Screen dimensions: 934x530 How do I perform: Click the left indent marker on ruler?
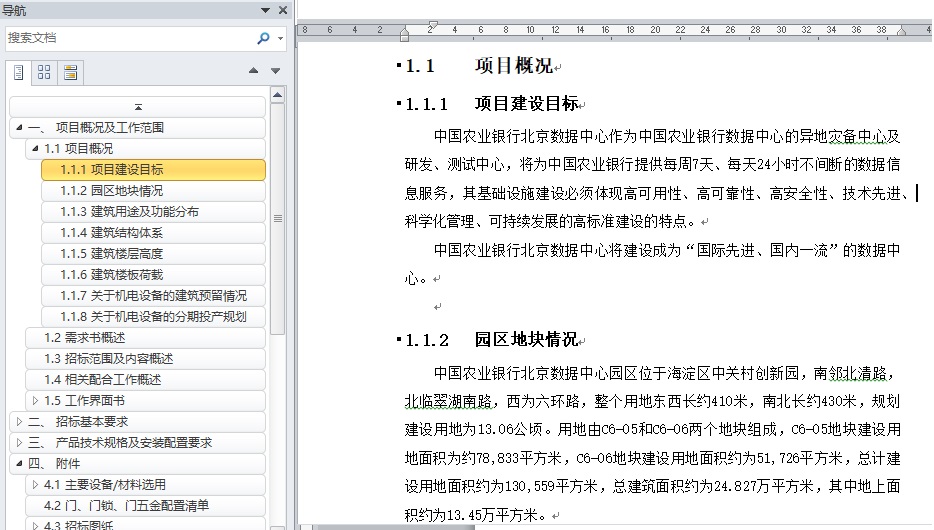404,34
